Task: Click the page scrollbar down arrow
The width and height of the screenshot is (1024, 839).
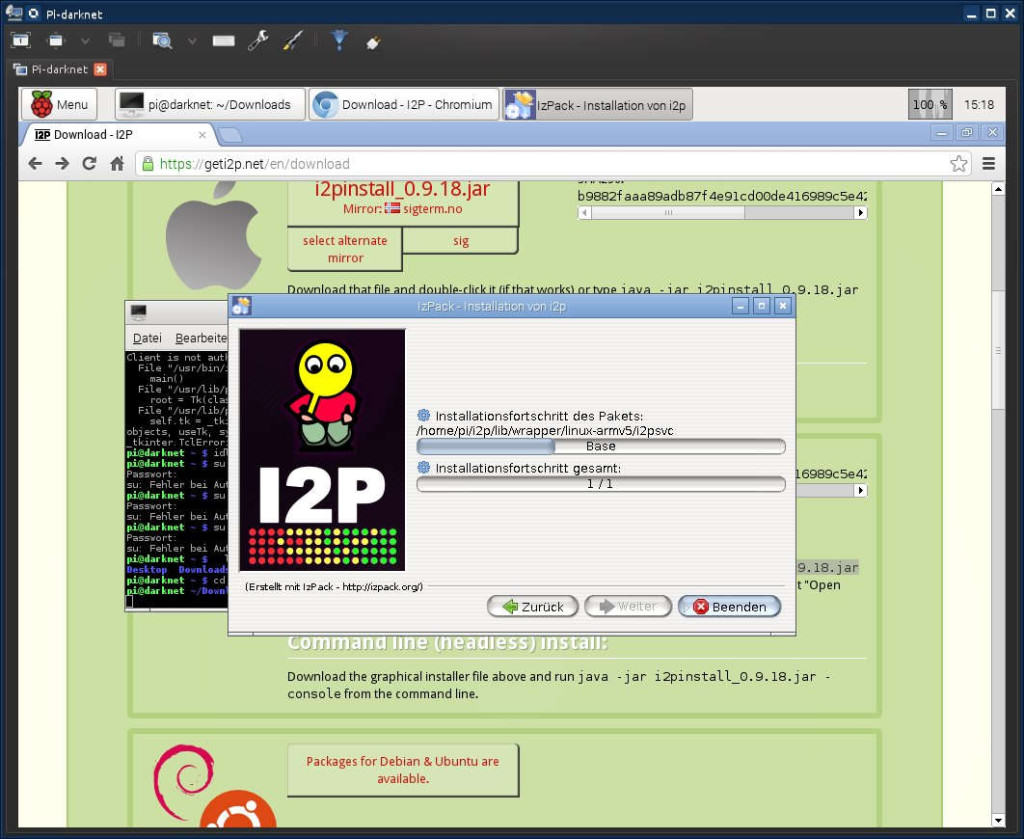Action: tap(998, 820)
